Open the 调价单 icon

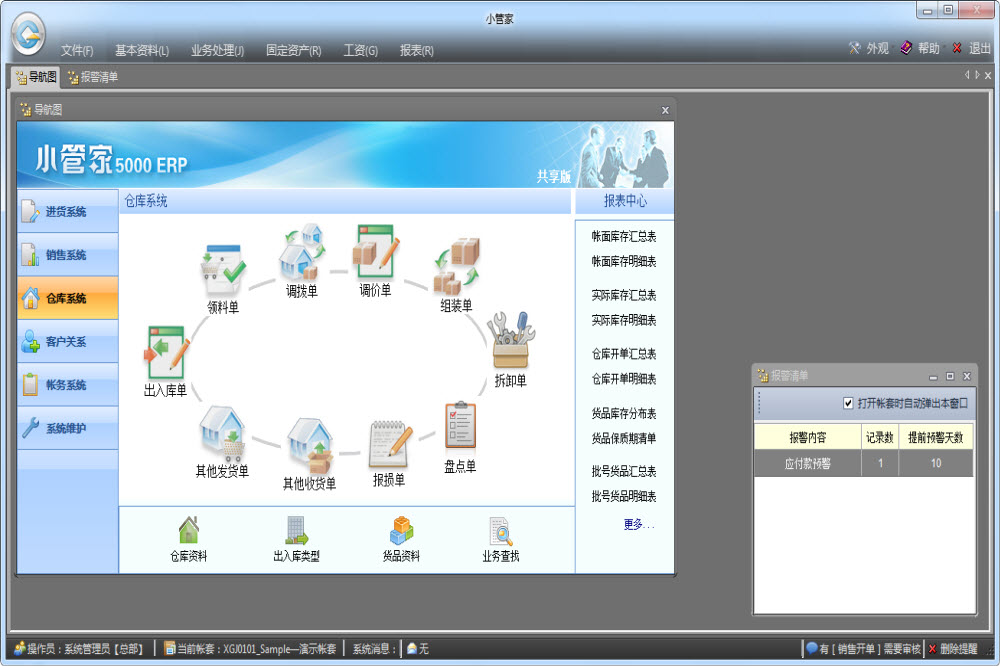click(x=376, y=252)
